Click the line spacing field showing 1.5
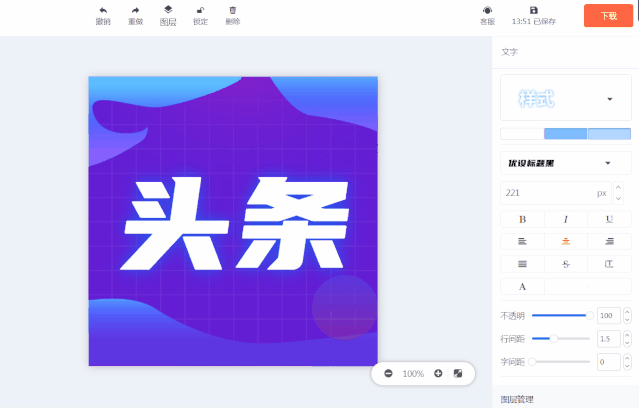This screenshot has width=639, height=408. 608,339
